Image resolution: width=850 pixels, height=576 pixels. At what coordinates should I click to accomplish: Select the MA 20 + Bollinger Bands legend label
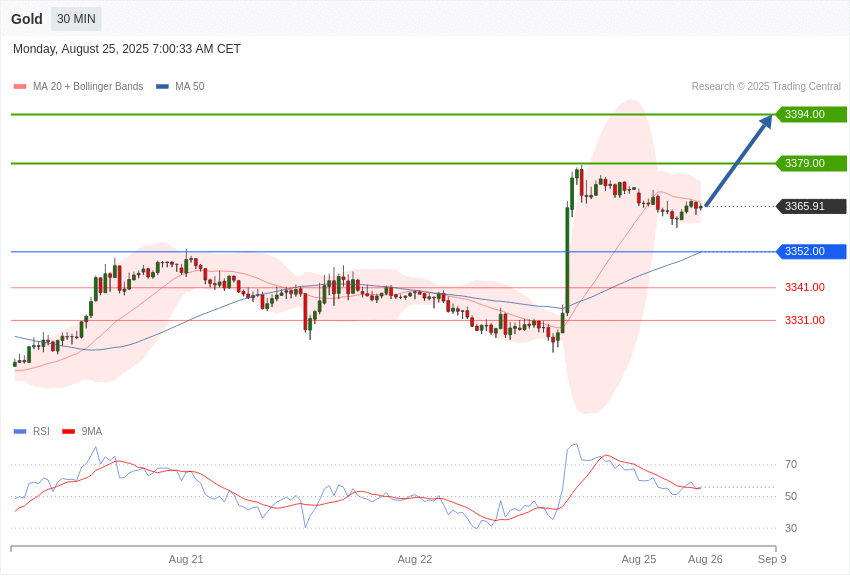88,87
